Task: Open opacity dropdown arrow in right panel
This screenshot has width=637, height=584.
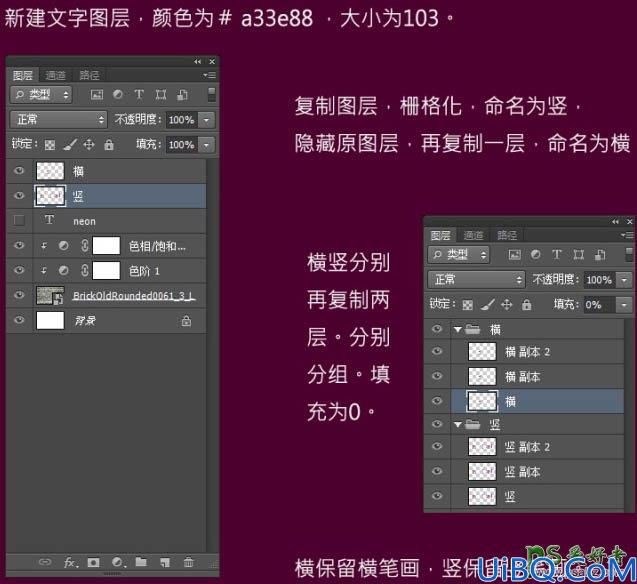Action: click(624, 280)
